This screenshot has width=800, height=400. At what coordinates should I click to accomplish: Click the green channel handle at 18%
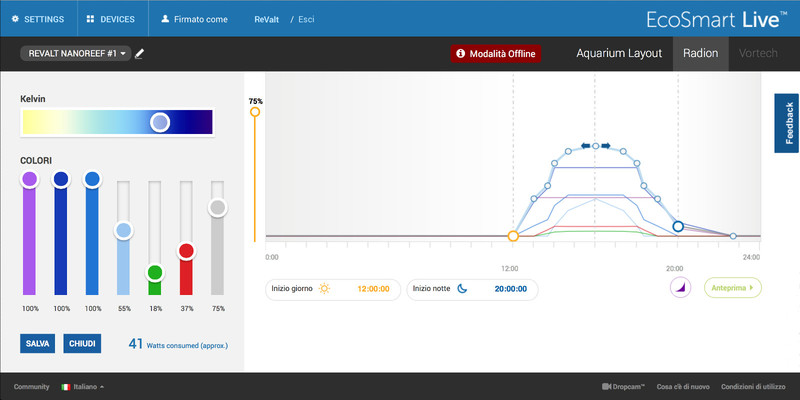(x=155, y=272)
